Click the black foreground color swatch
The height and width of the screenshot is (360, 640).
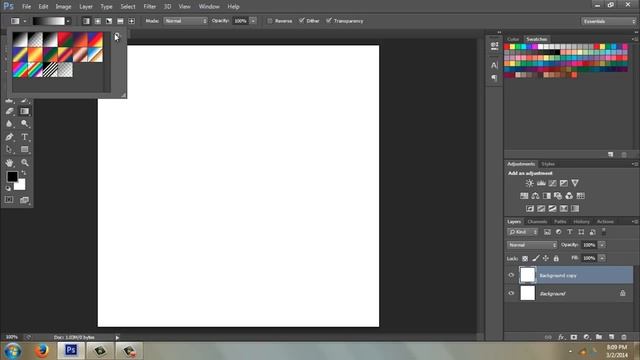click(12, 176)
